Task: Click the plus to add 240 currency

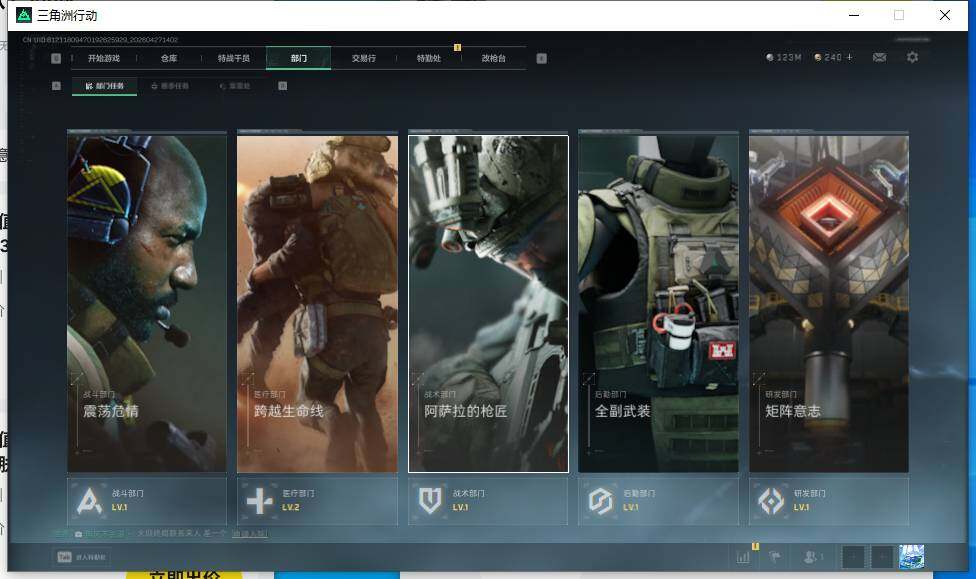Action: (850, 57)
